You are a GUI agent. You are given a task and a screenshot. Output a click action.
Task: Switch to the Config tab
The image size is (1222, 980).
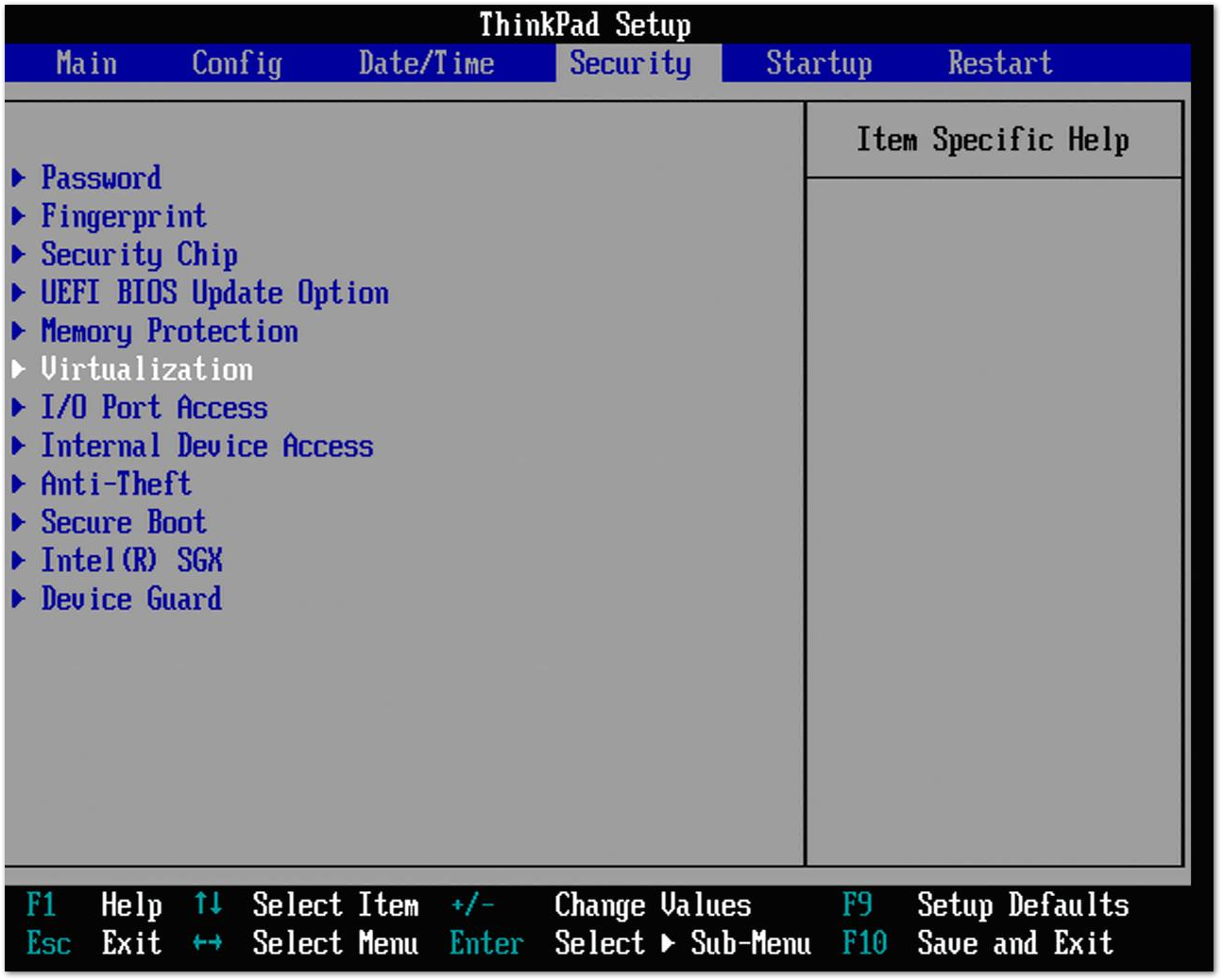(x=236, y=63)
